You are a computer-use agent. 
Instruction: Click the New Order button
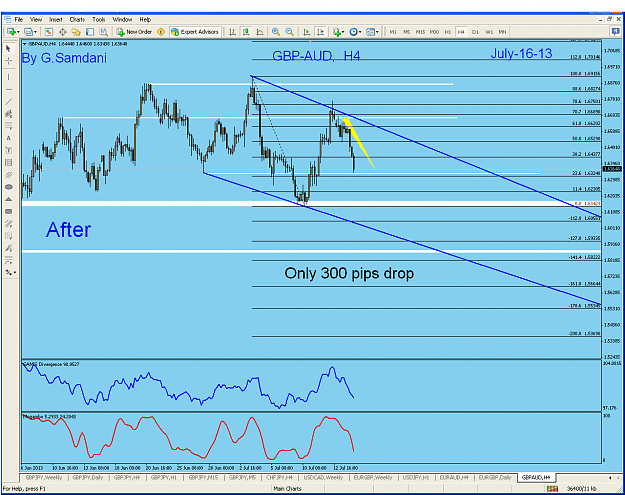tap(134, 32)
